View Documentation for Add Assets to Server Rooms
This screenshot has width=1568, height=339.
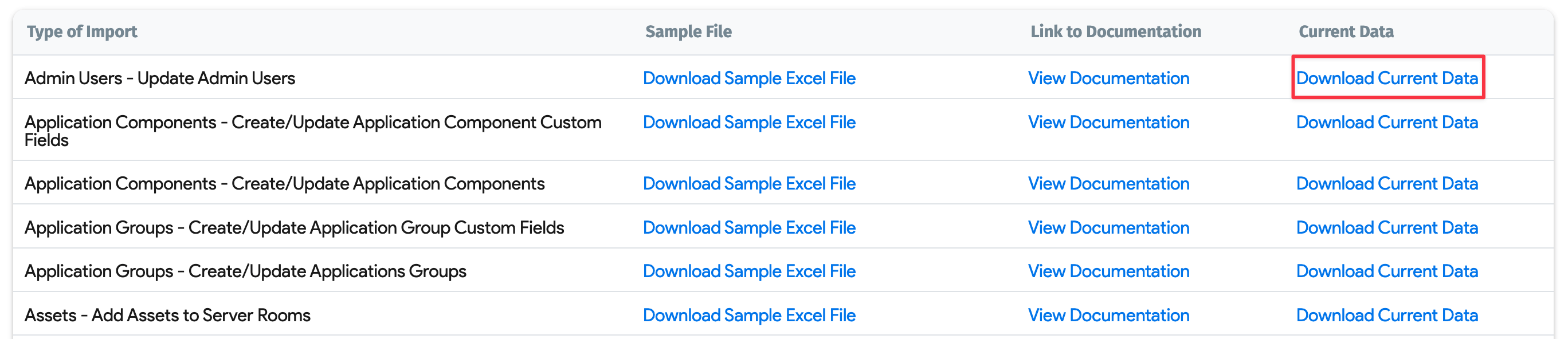click(x=1109, y=314)
